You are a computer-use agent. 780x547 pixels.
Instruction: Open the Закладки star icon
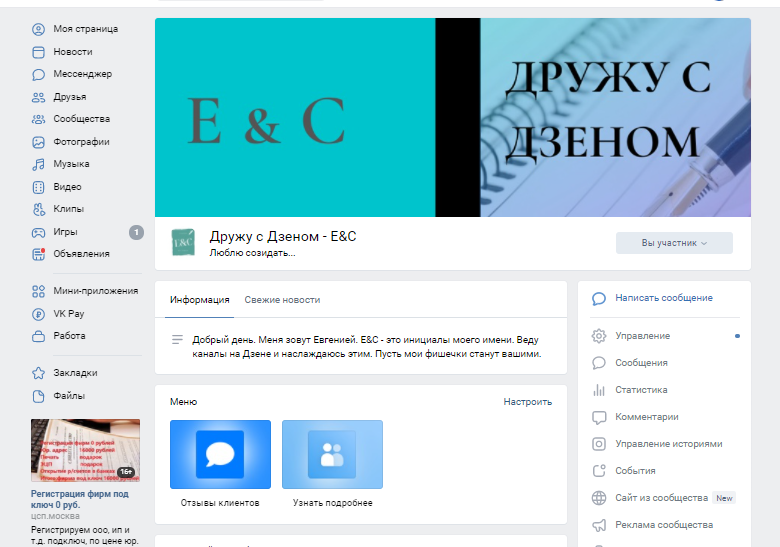click(x=38, y=373)
